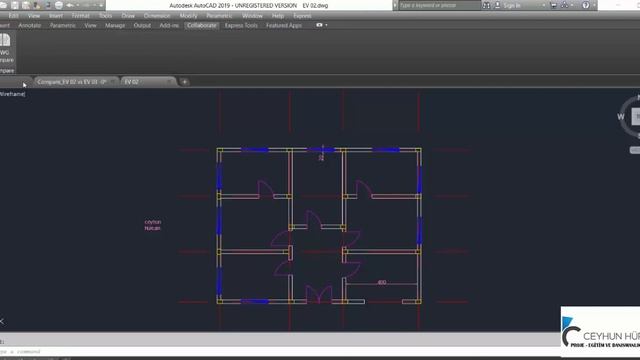Click the navigation bar below the ViewCube
This screenshot has height=360, width=640.
tap(635, 150)
